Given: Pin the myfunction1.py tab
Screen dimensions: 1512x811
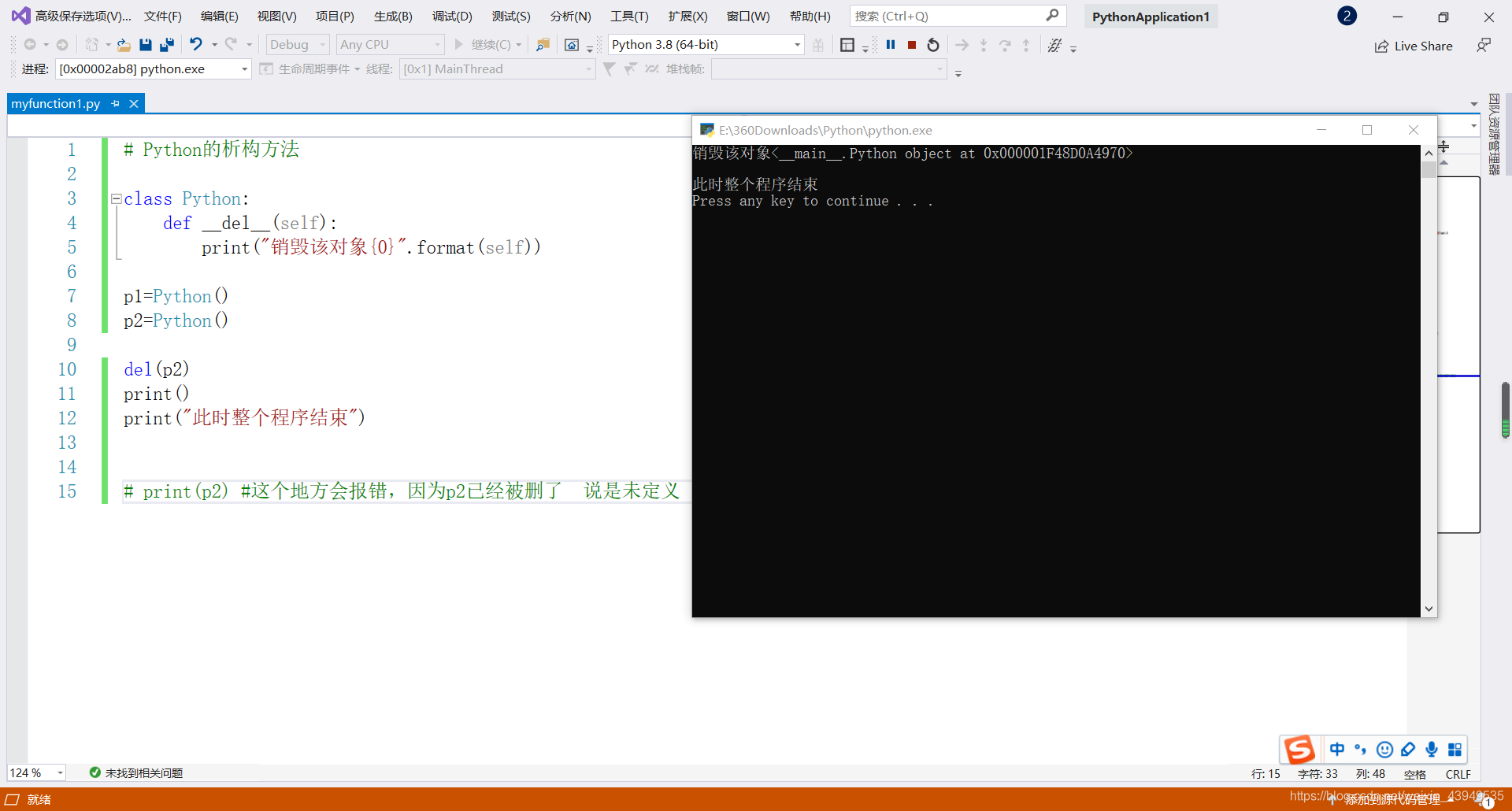Looking at the screenshot, I should [x=116, y=104].
